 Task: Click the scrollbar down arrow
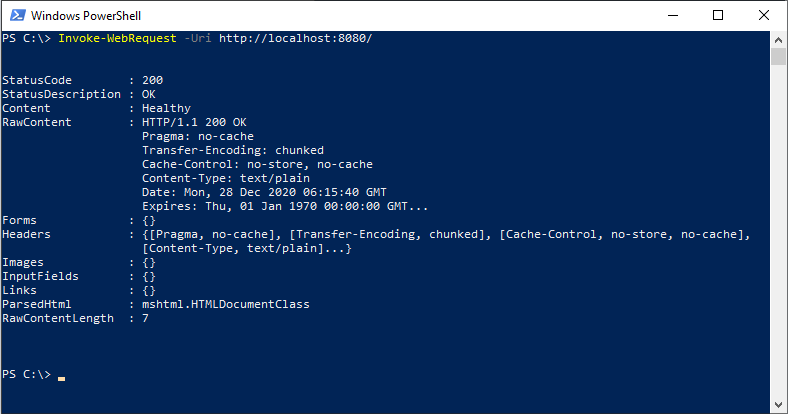(x=778, y=405)
